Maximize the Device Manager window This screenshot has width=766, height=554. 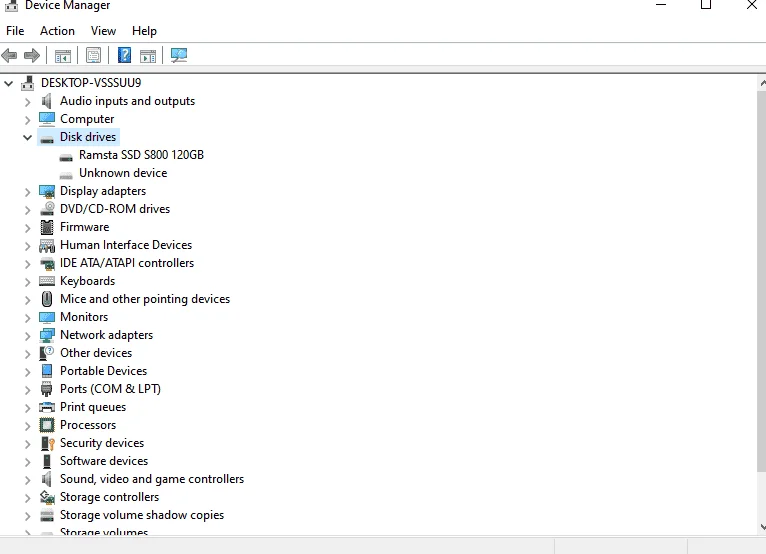[x=705, y=5]
